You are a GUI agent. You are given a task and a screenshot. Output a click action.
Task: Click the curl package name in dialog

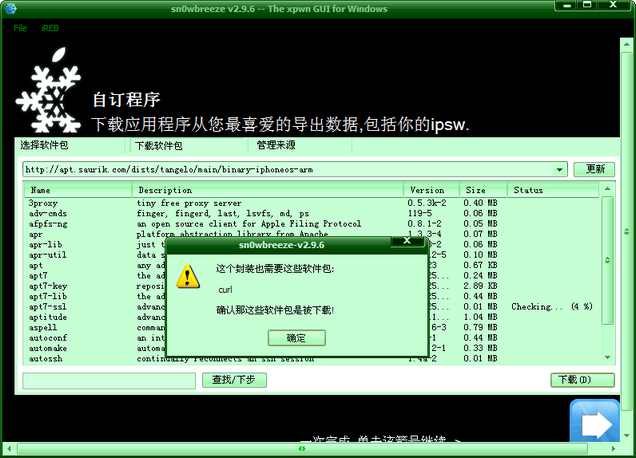225,290
